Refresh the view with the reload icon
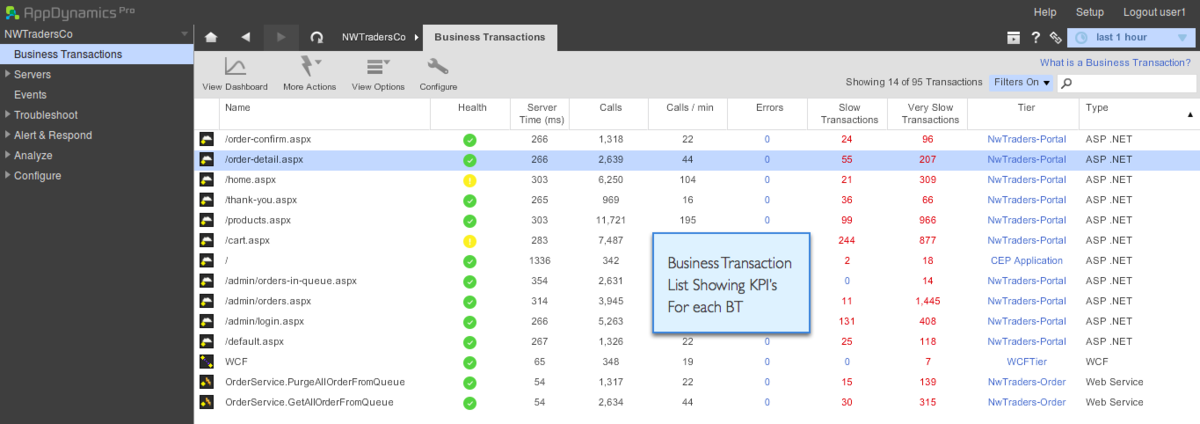 [x=316, y=37]
